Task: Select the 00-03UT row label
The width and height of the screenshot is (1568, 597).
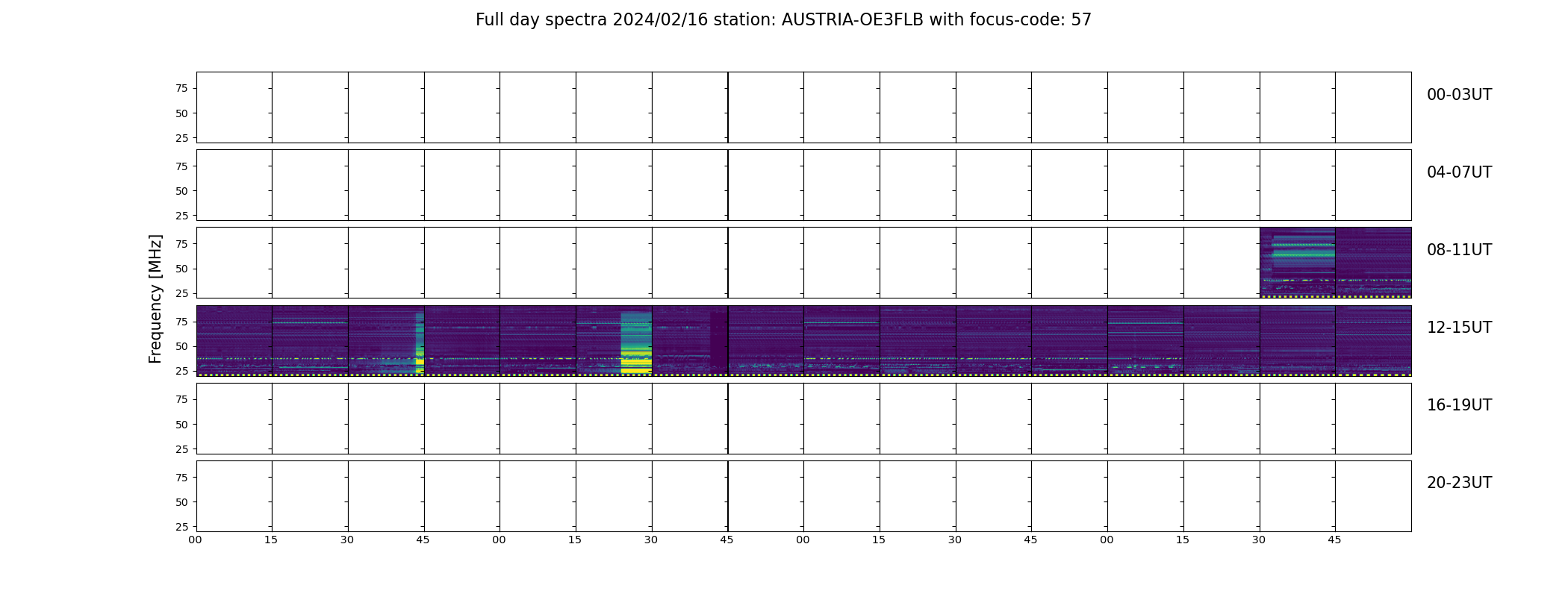Action: point(1459,95)
